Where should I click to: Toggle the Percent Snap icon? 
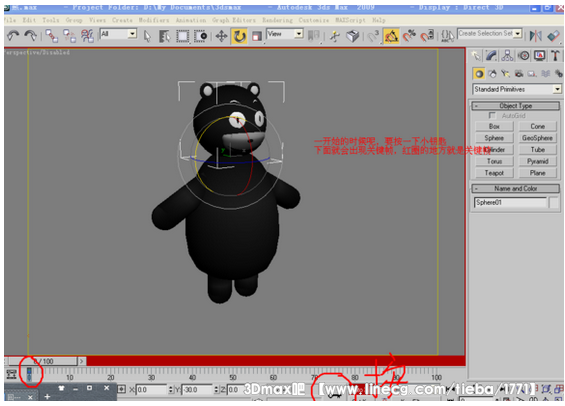click(x=409, y=36)
